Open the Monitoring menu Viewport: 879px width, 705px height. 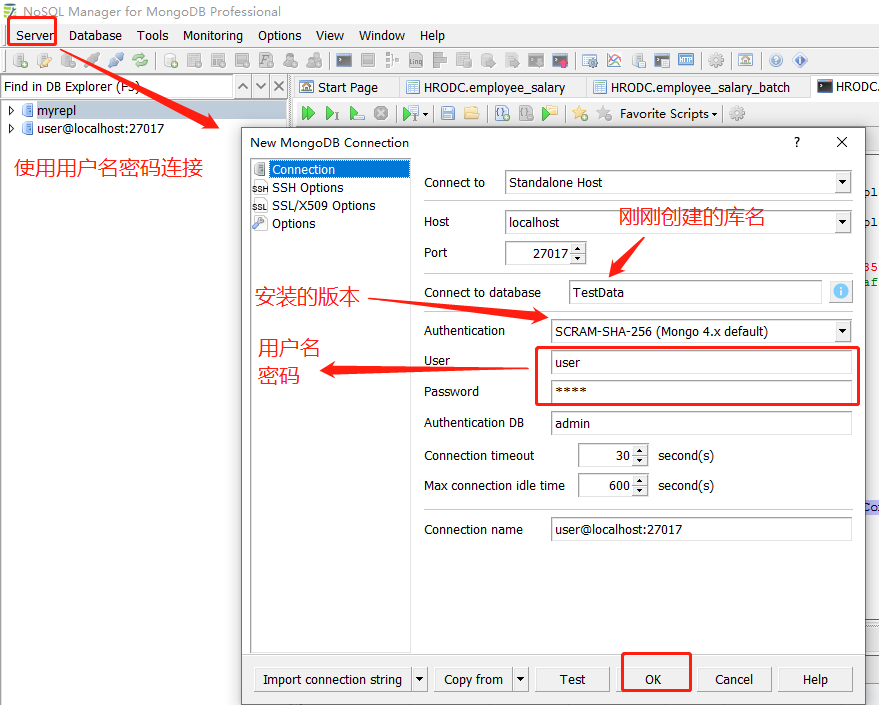212,35
